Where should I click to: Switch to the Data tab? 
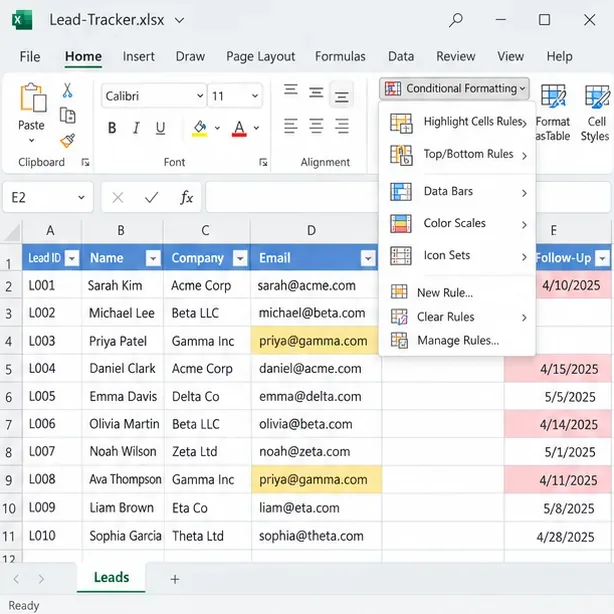(401, 56)
